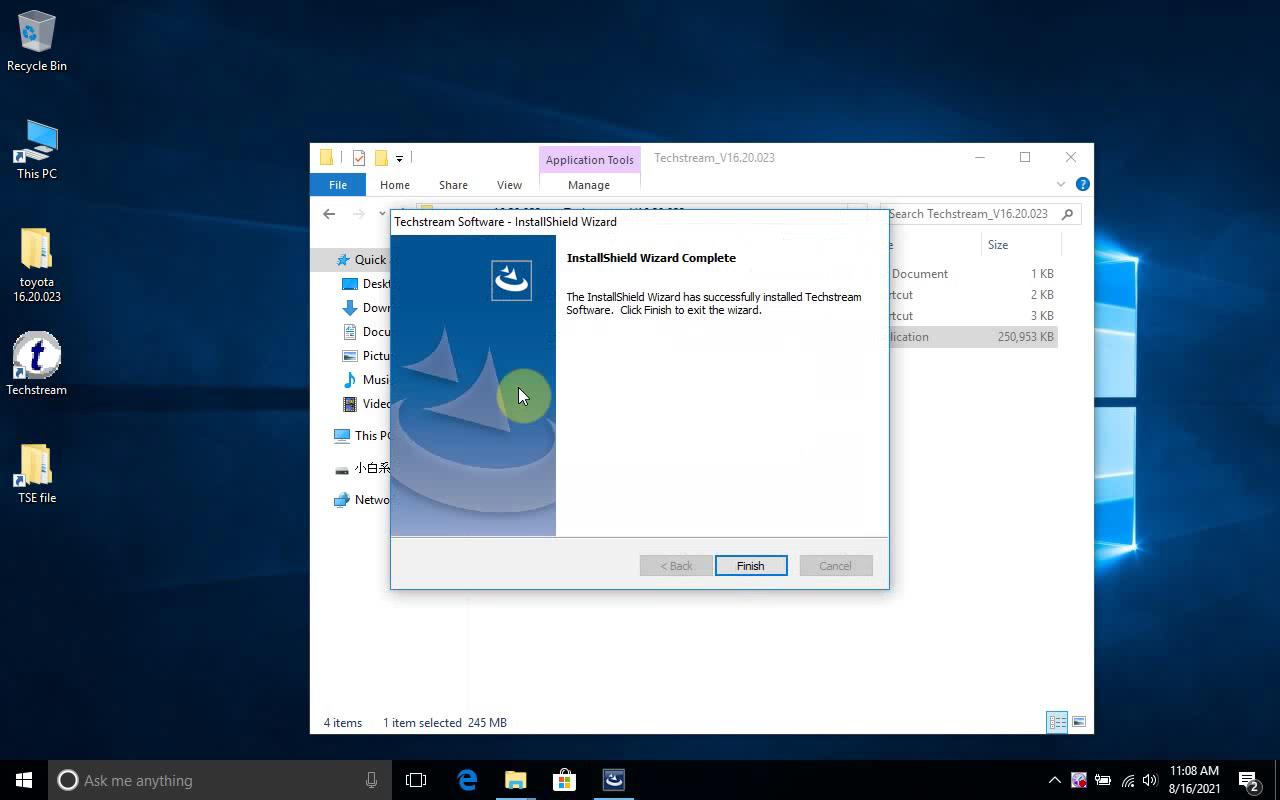Select the This PC desktop icon

point(37,150)
